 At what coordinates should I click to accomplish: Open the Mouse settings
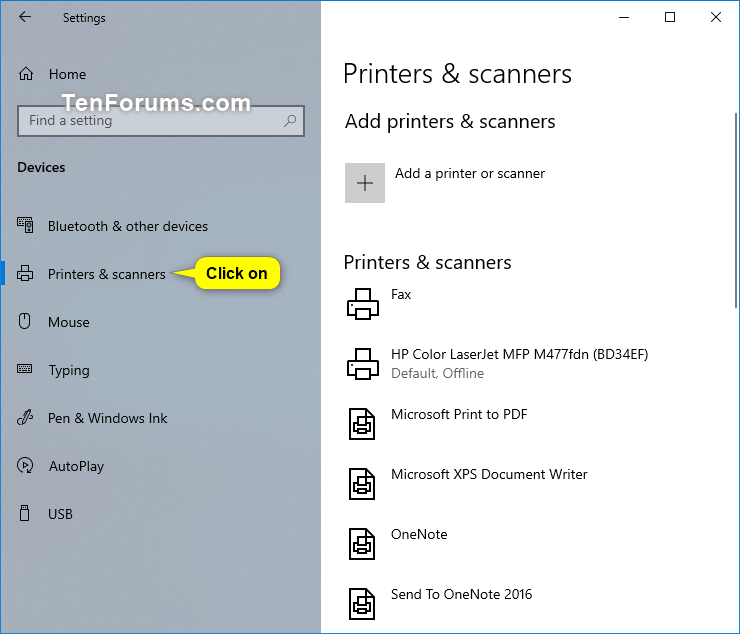coord(68,322)
